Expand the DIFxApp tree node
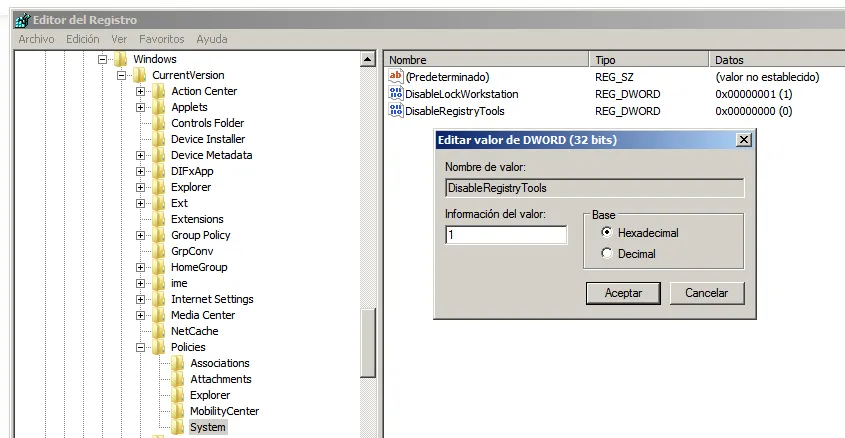Image resolution: width=845 pixels, height=438 pixels. click(x=141, y=171)
